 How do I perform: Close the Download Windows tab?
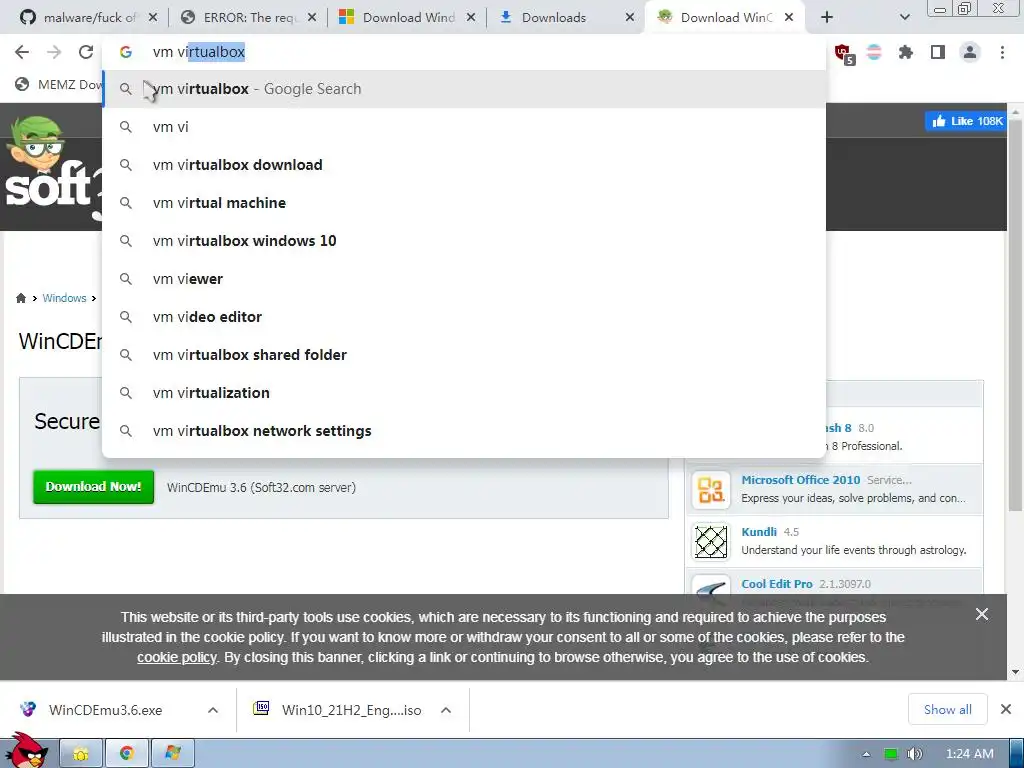[x=471, y=18]
